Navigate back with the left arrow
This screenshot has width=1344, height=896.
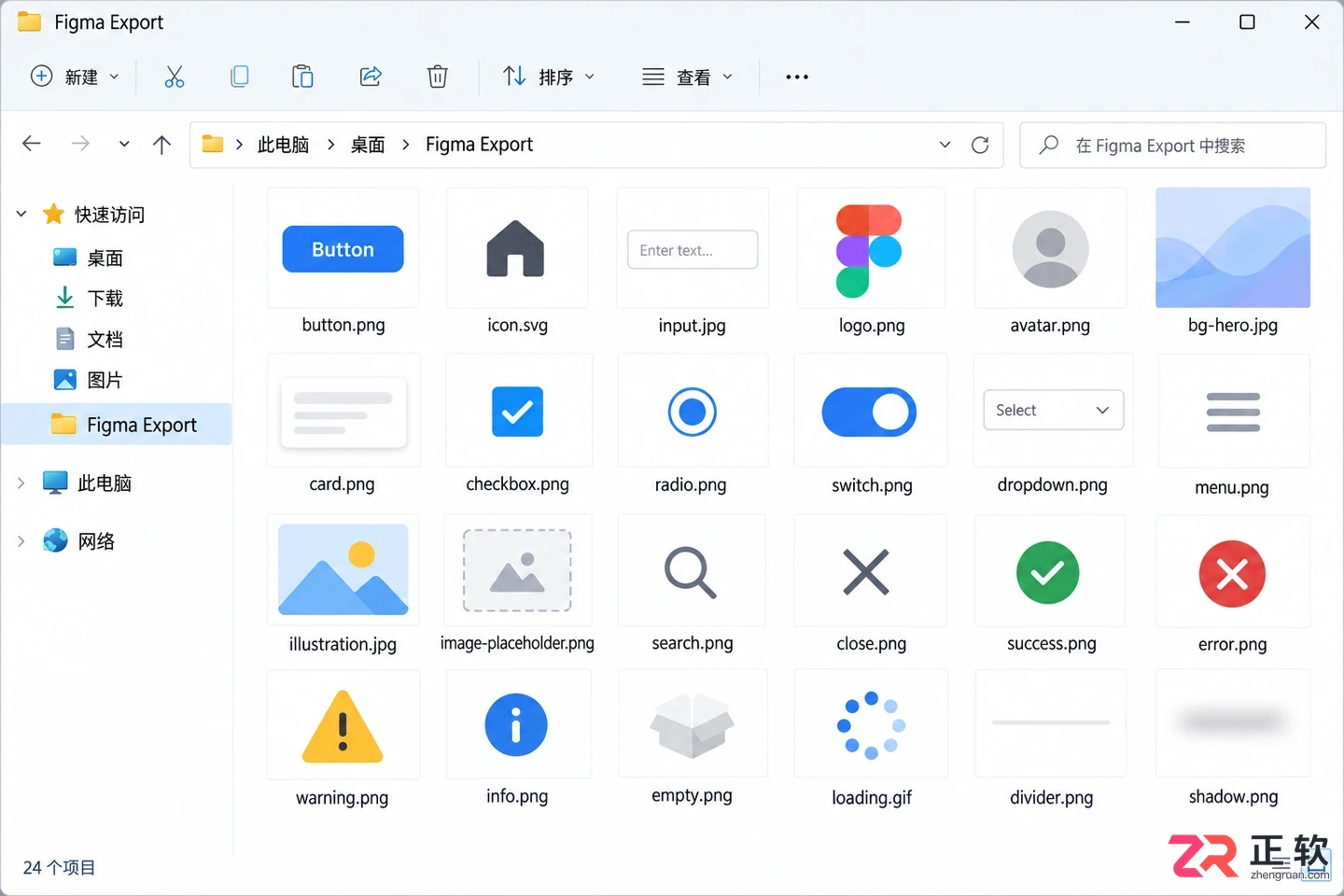click(32, 144)
